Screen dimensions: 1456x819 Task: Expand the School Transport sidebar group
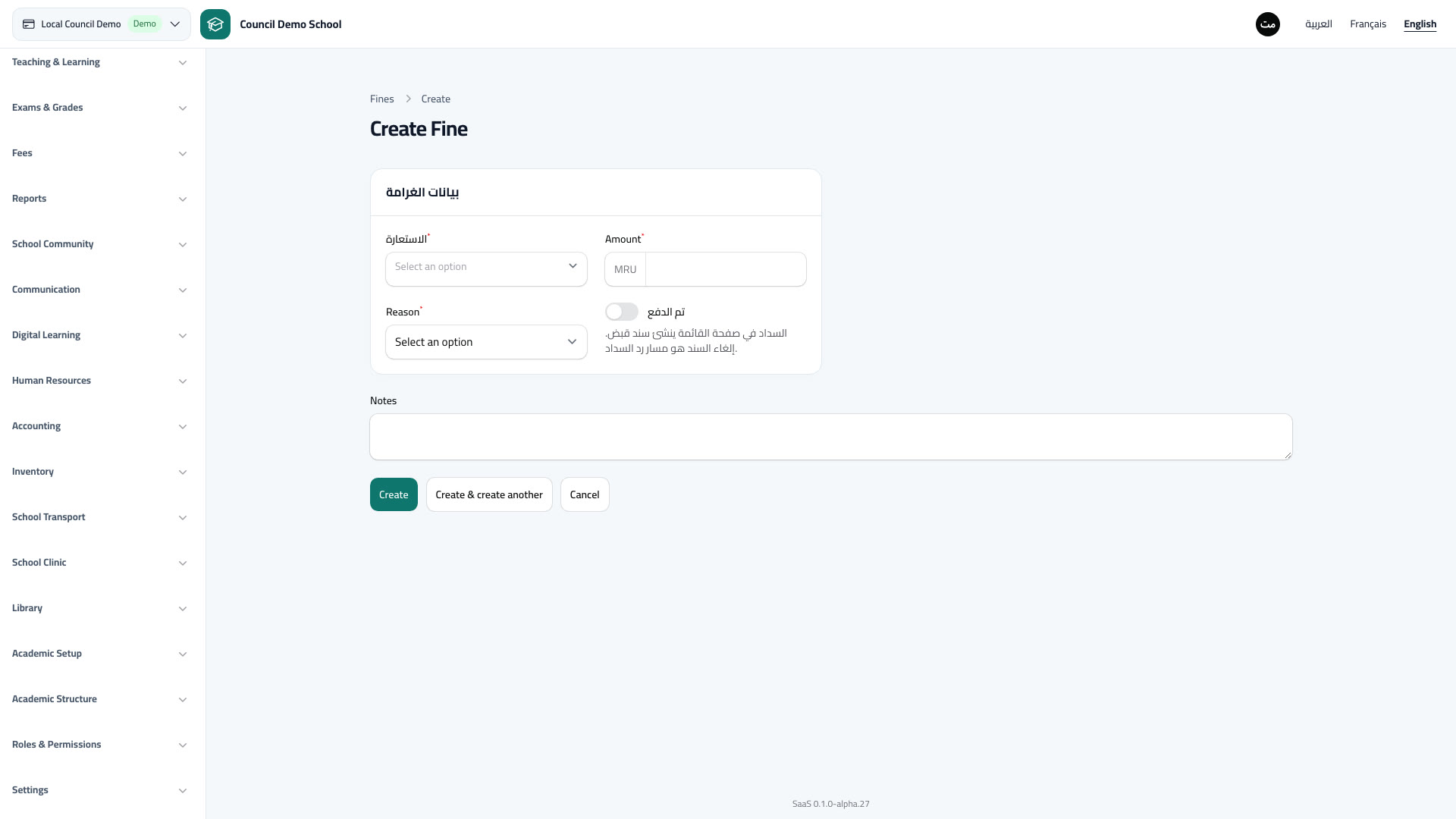(99, 517)
